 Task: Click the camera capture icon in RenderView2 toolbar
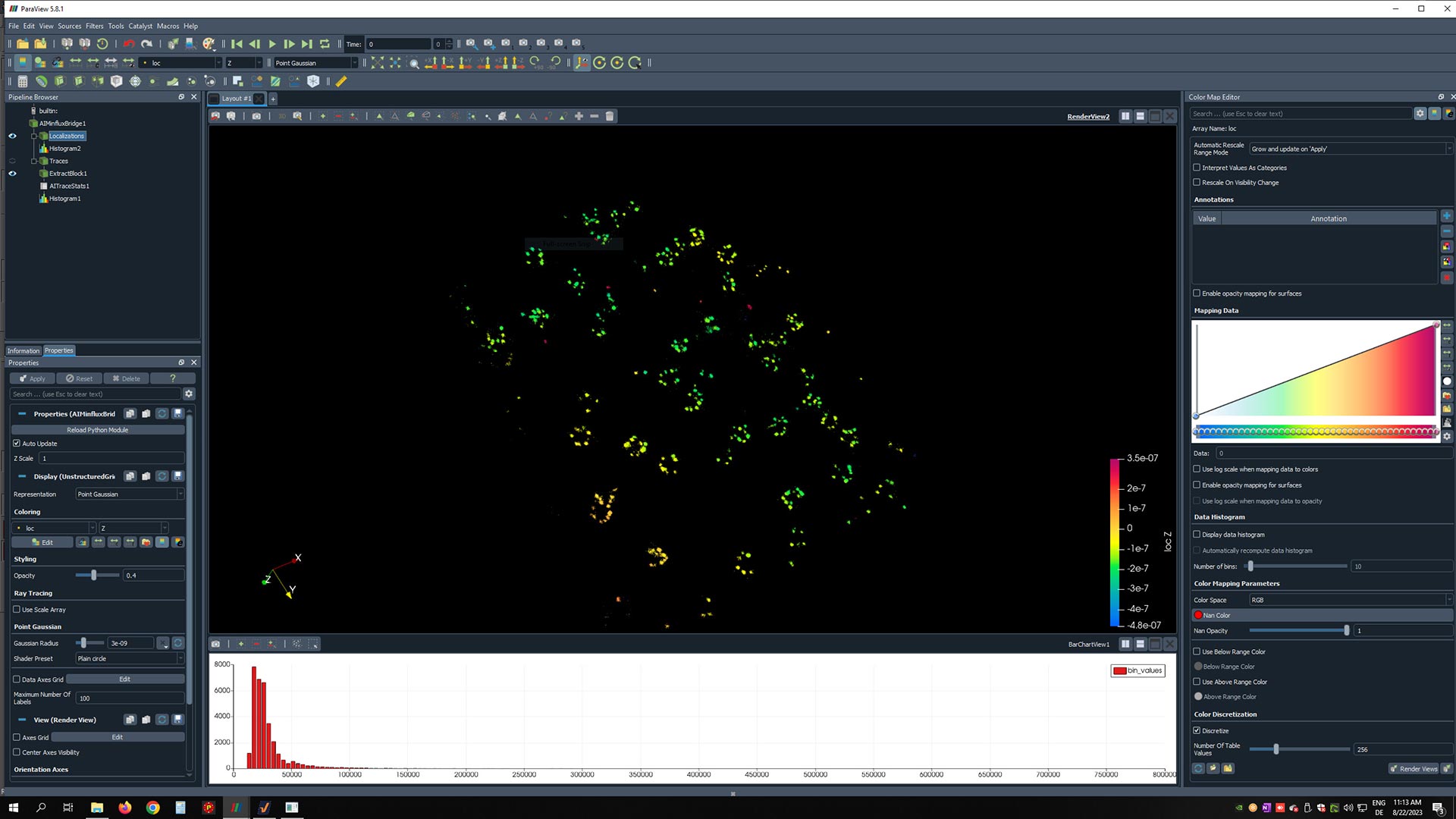click(257, 115)
